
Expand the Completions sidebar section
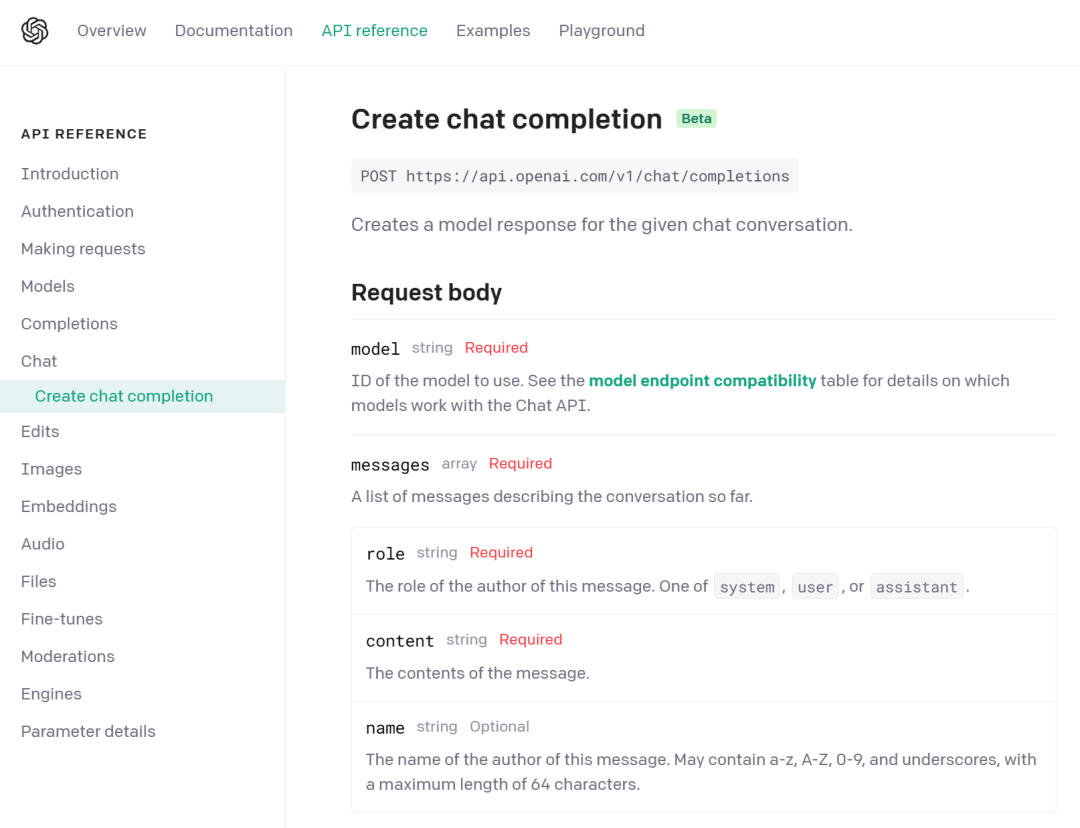tap(69, 324)
